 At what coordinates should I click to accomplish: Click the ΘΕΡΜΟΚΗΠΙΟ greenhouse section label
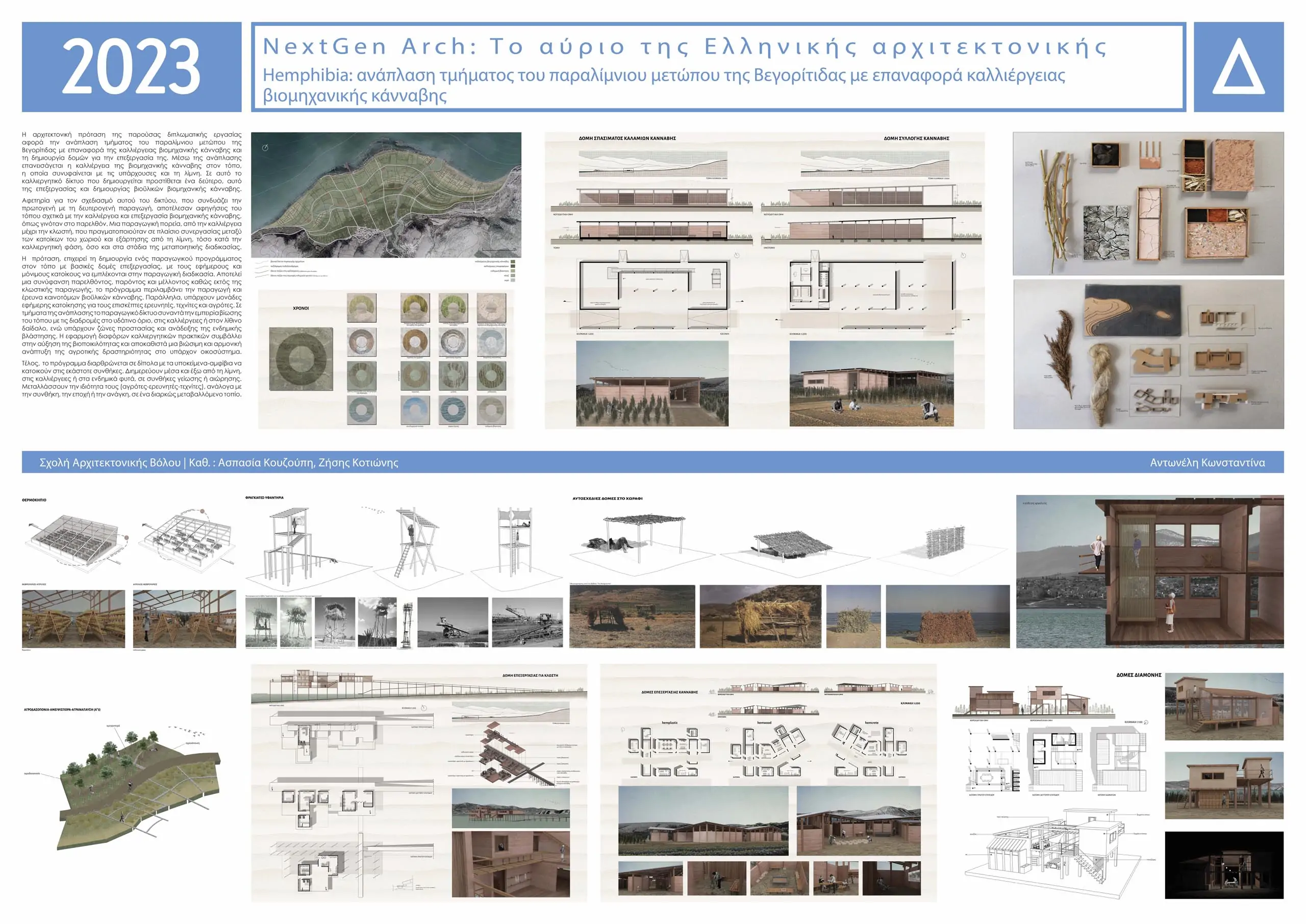coord(34,500)
